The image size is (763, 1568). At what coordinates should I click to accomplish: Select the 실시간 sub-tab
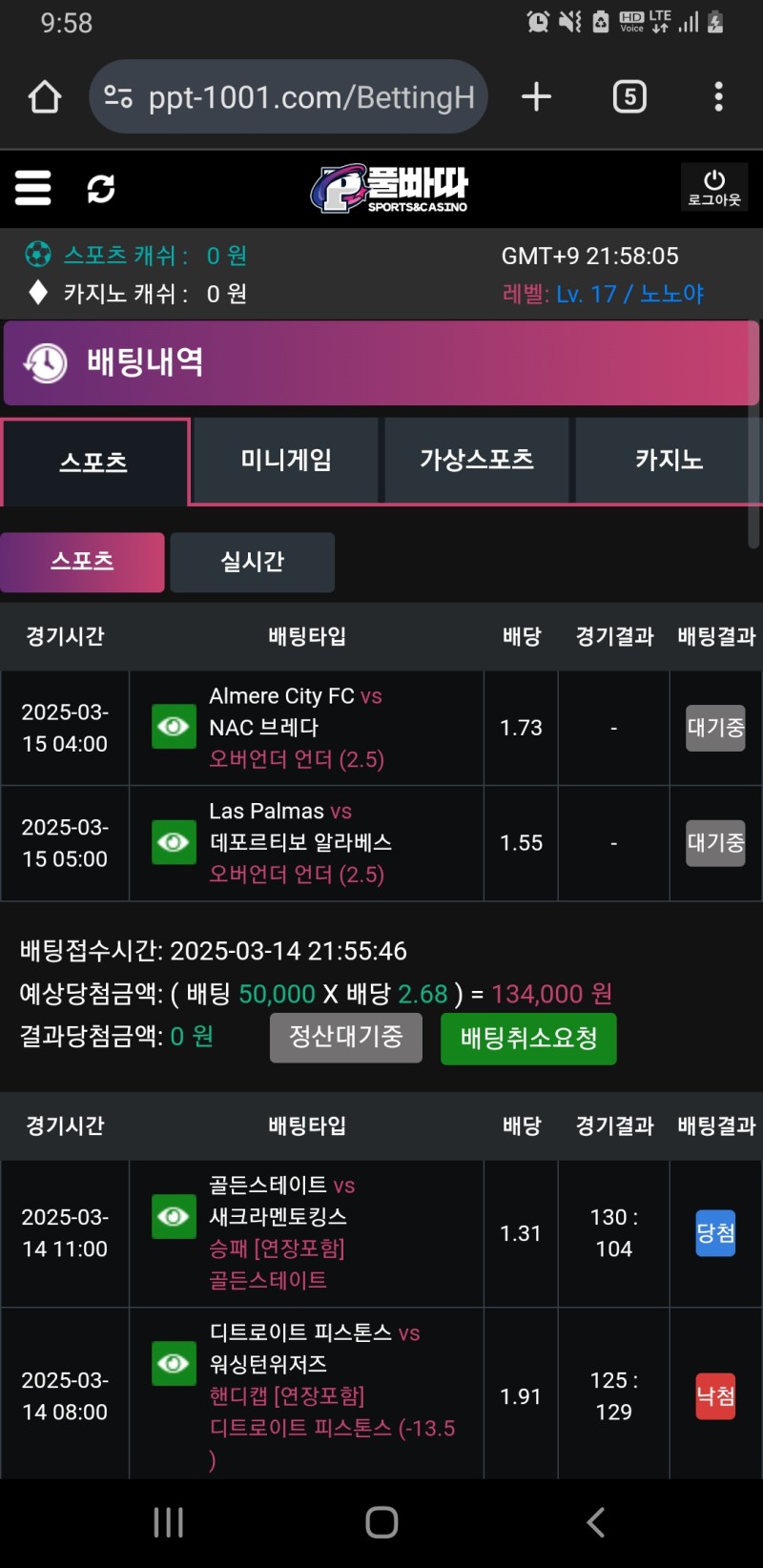pos(252,562)
